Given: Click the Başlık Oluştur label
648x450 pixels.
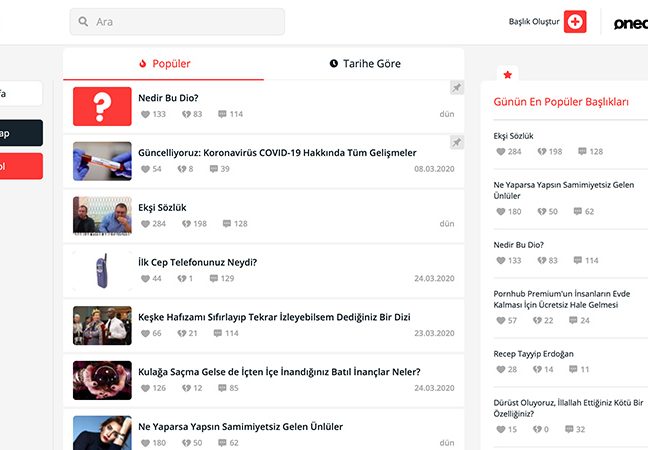Looking at the screenshot, I should click(x=534, y=21).
